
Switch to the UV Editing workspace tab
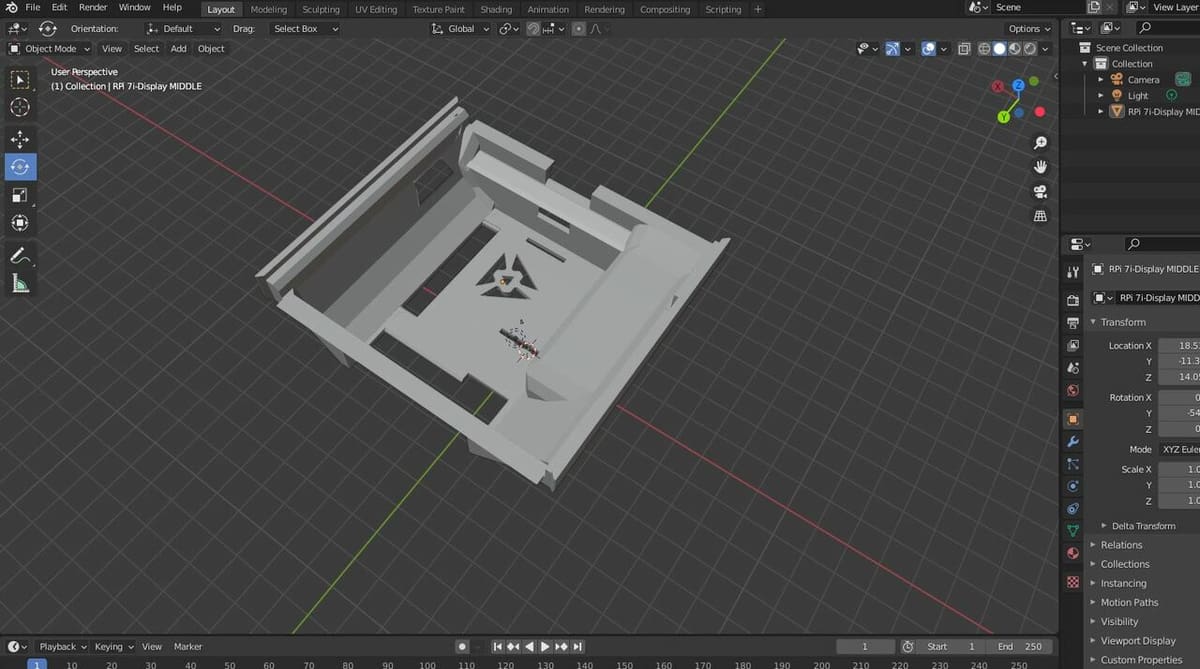coord(376,9)
